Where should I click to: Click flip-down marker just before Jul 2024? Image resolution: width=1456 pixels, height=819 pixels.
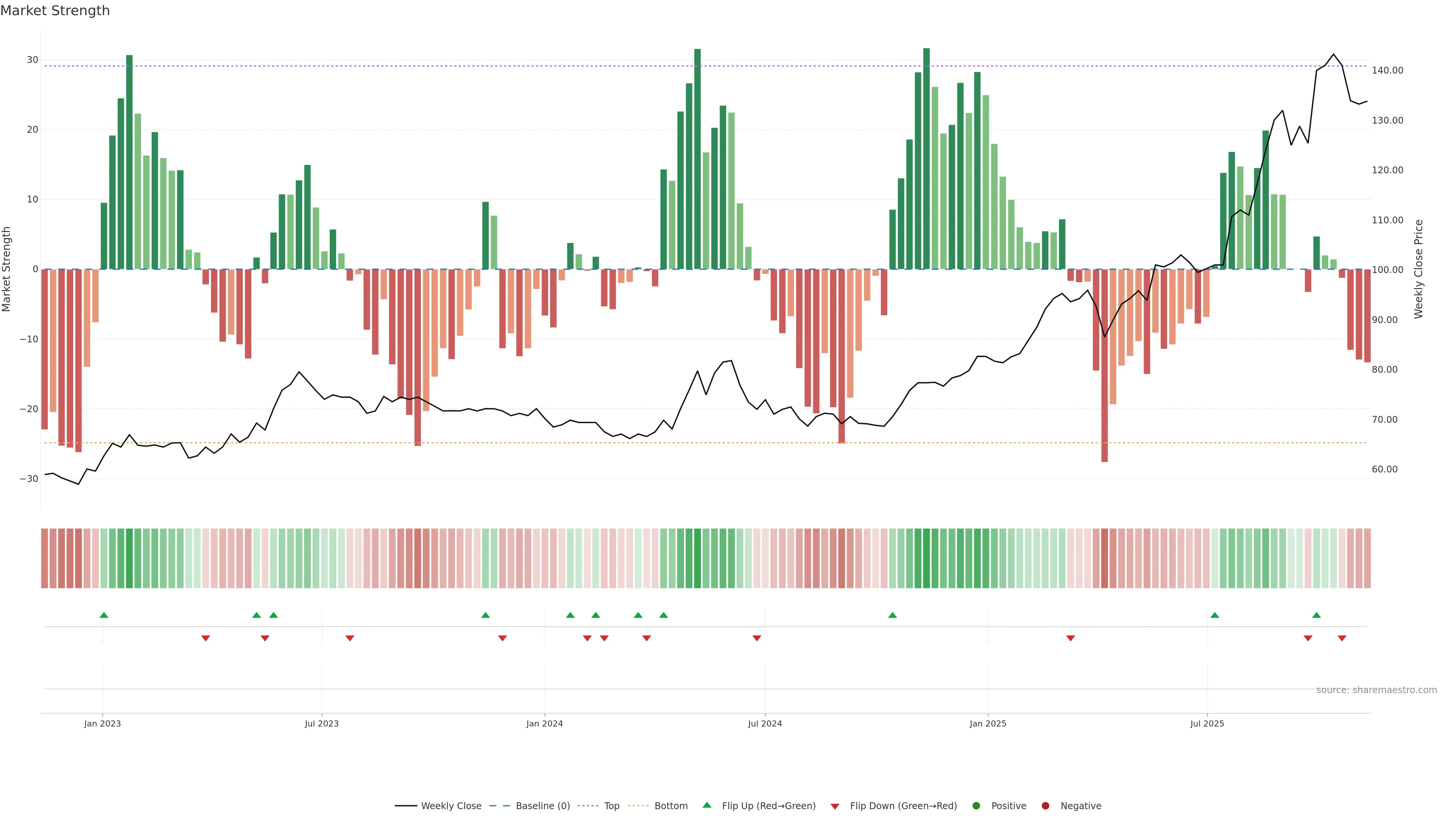point(757,638)
